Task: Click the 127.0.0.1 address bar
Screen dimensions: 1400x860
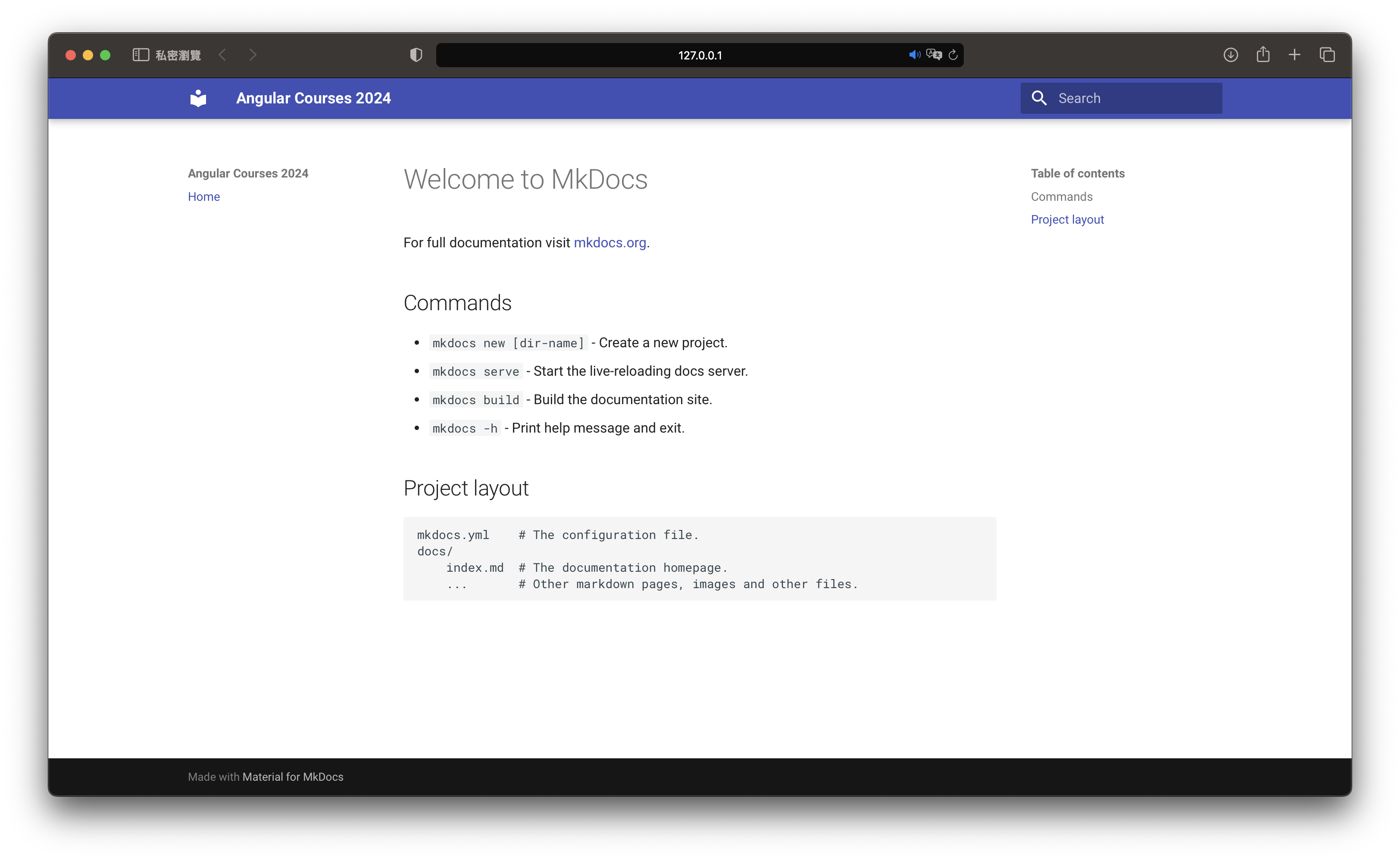Action: point(700,56)
